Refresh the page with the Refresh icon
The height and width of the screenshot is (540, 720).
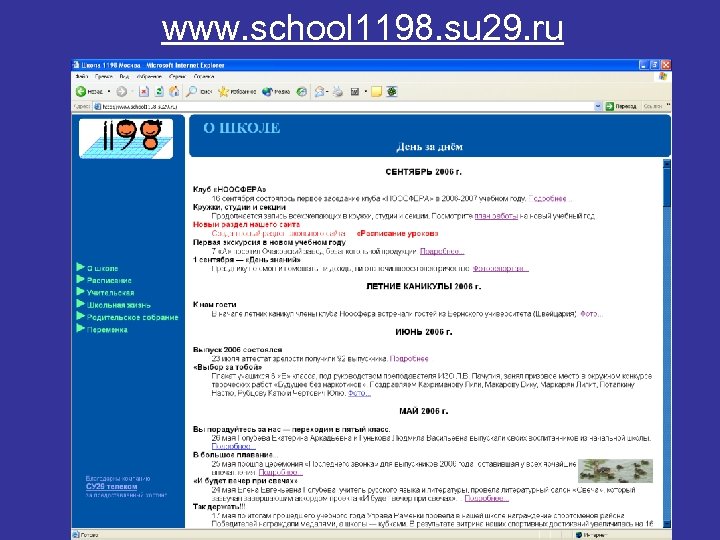click(159, 92)
